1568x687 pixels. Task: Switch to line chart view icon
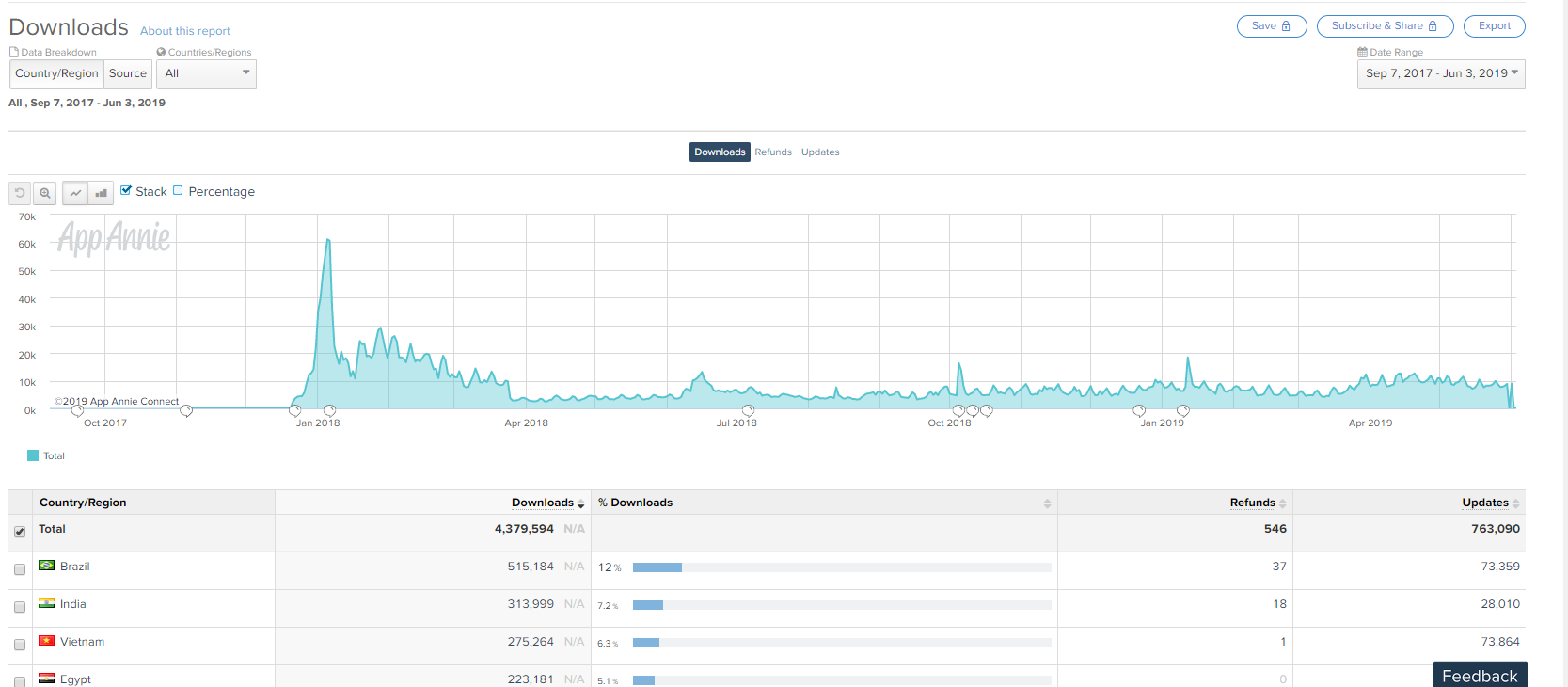point(75,193)
